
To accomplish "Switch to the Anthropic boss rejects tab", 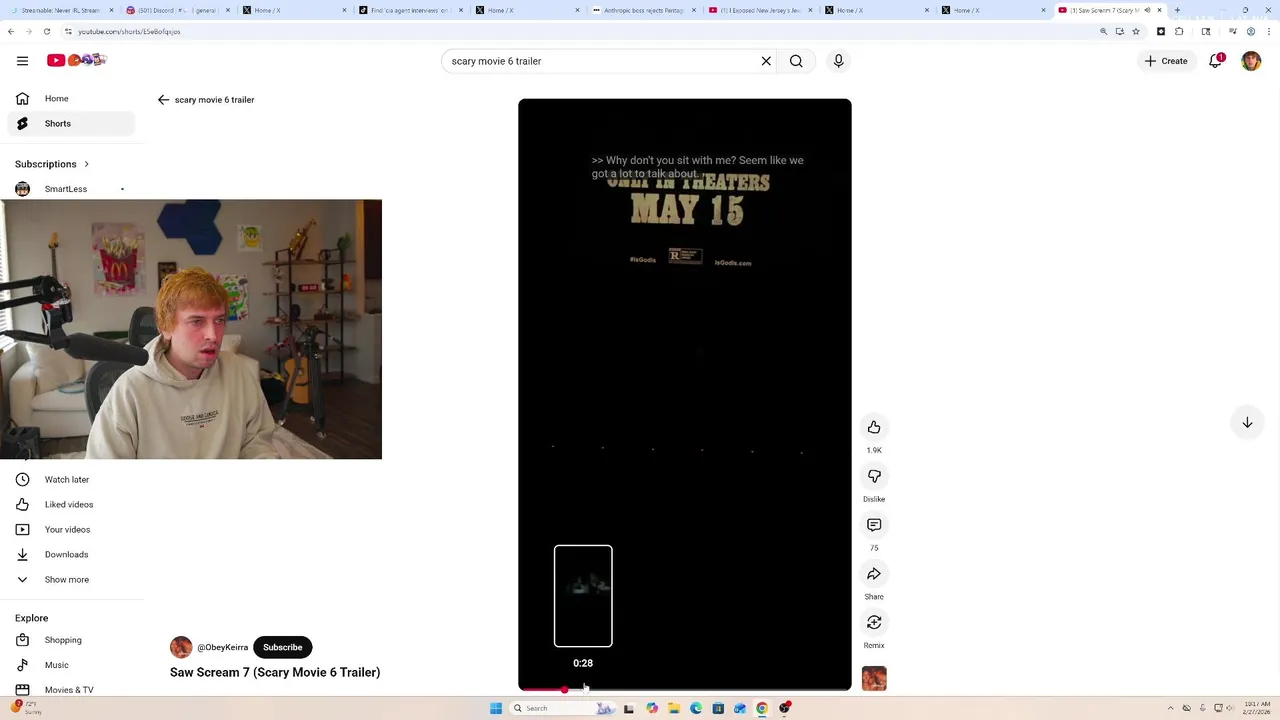I will 643,10.
